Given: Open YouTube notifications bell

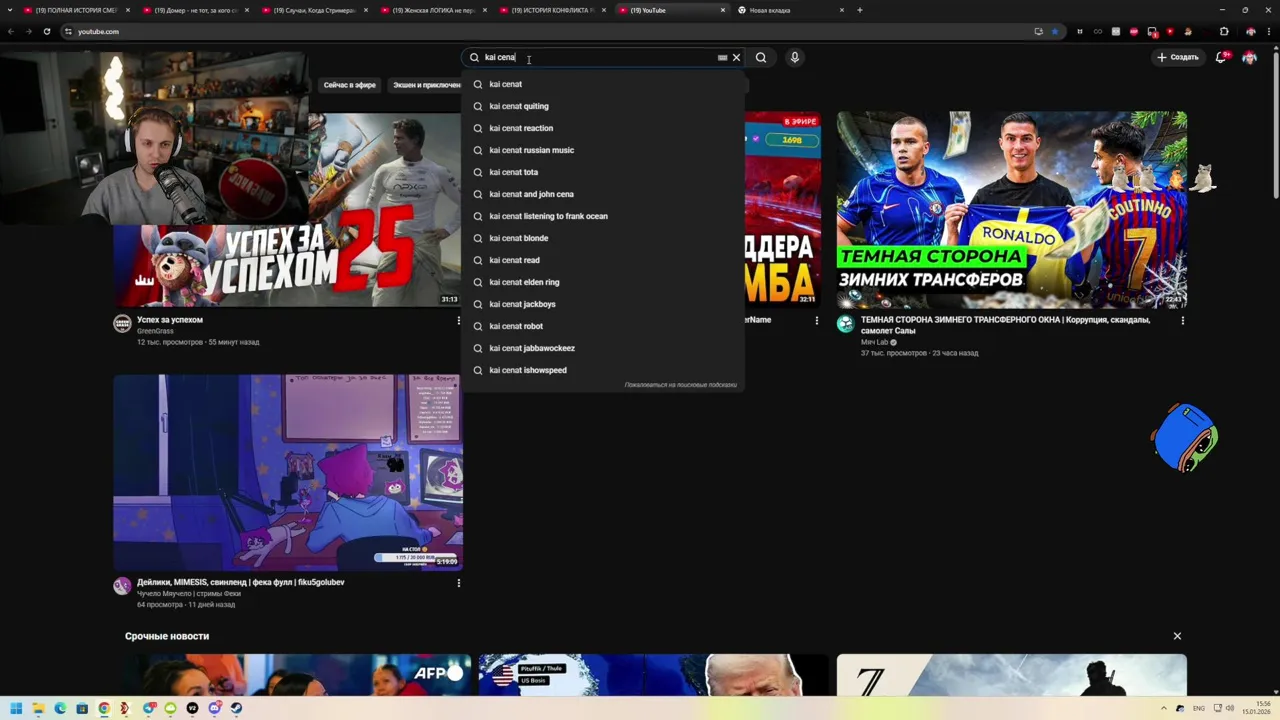Looking at the screenshot, I should 1221,57.
